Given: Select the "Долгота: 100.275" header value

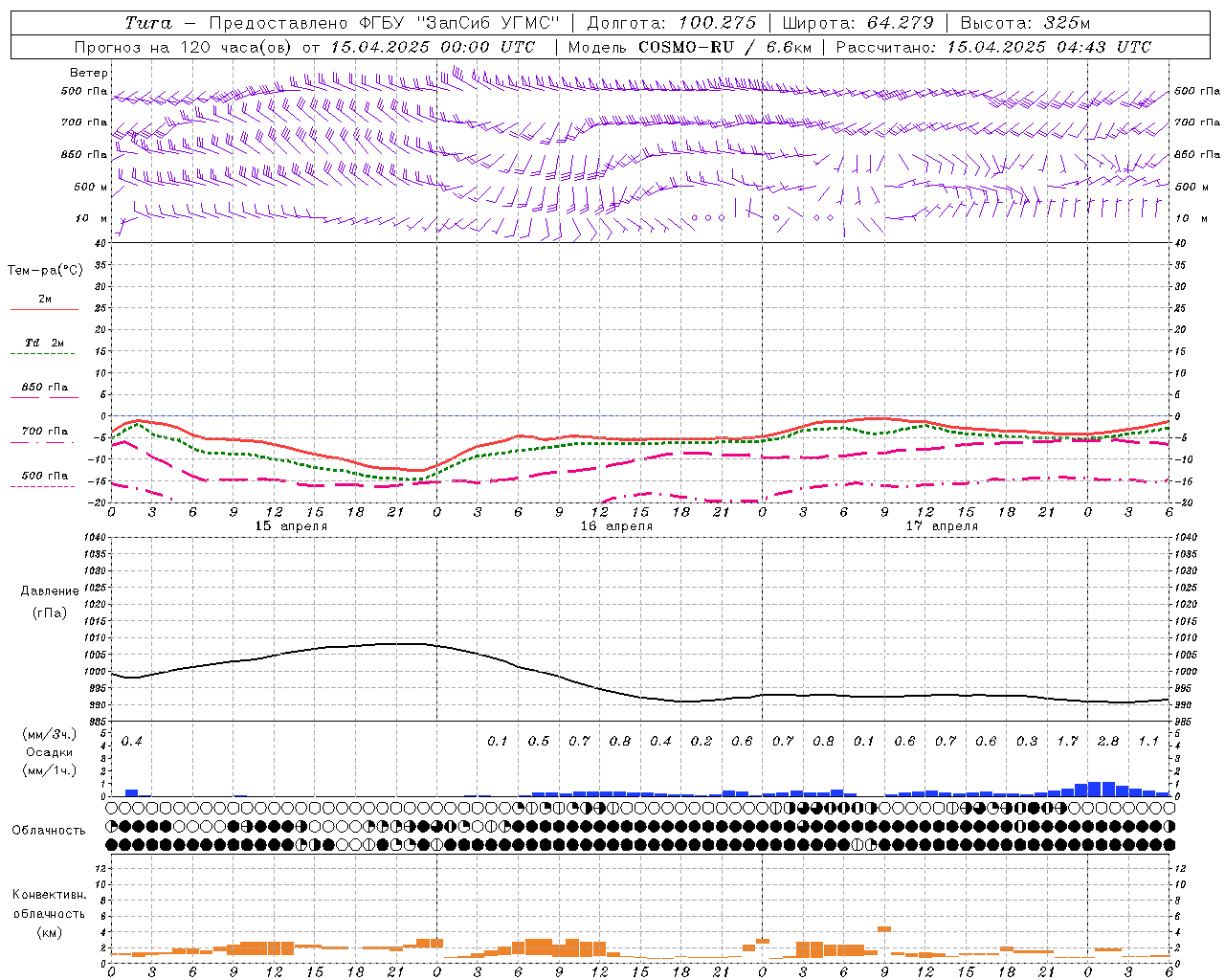Looking at the screenshot, I should [x=671, y=23].
